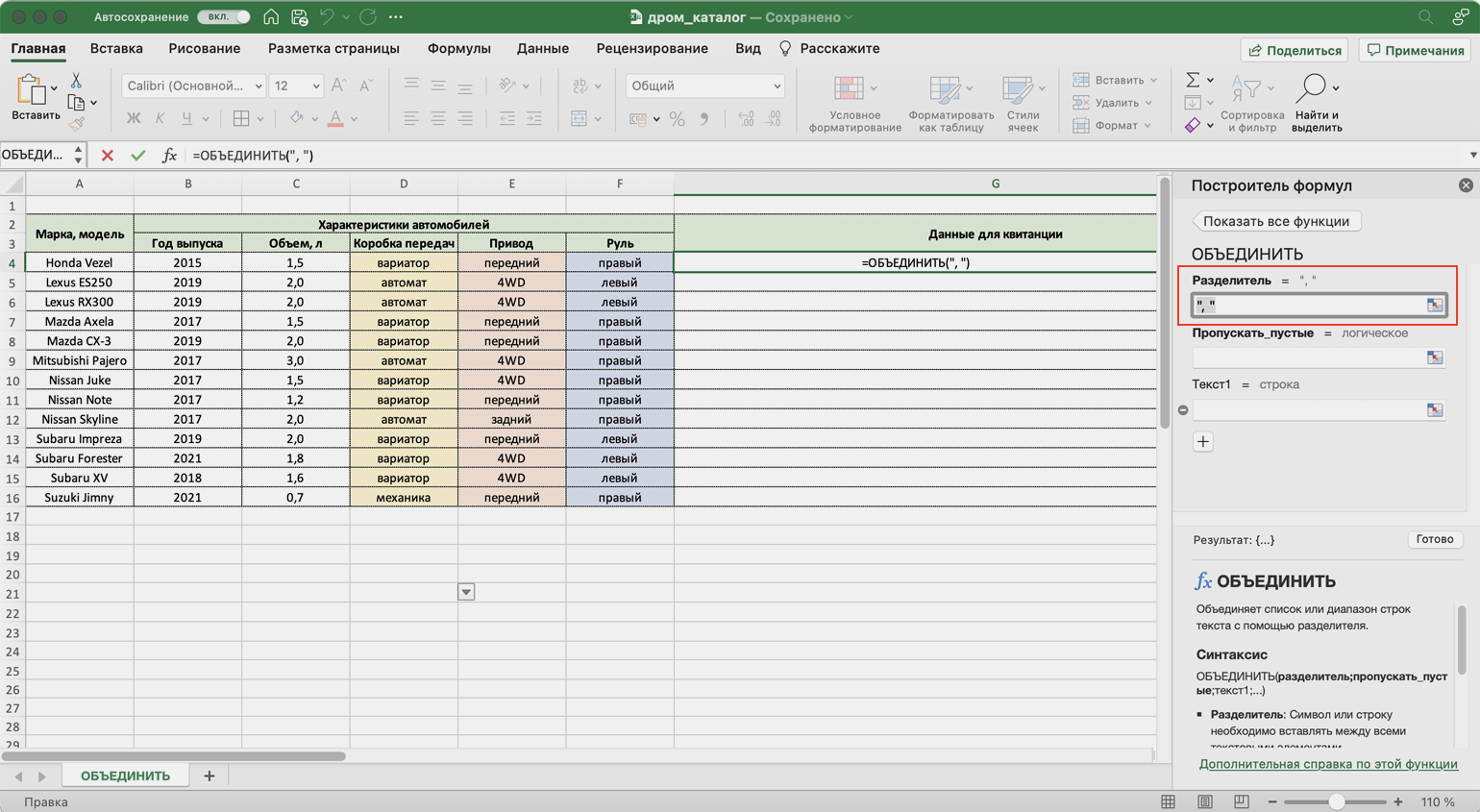Click the percent style icon
The image size is (1480, 812).
[x=677, y=119]
